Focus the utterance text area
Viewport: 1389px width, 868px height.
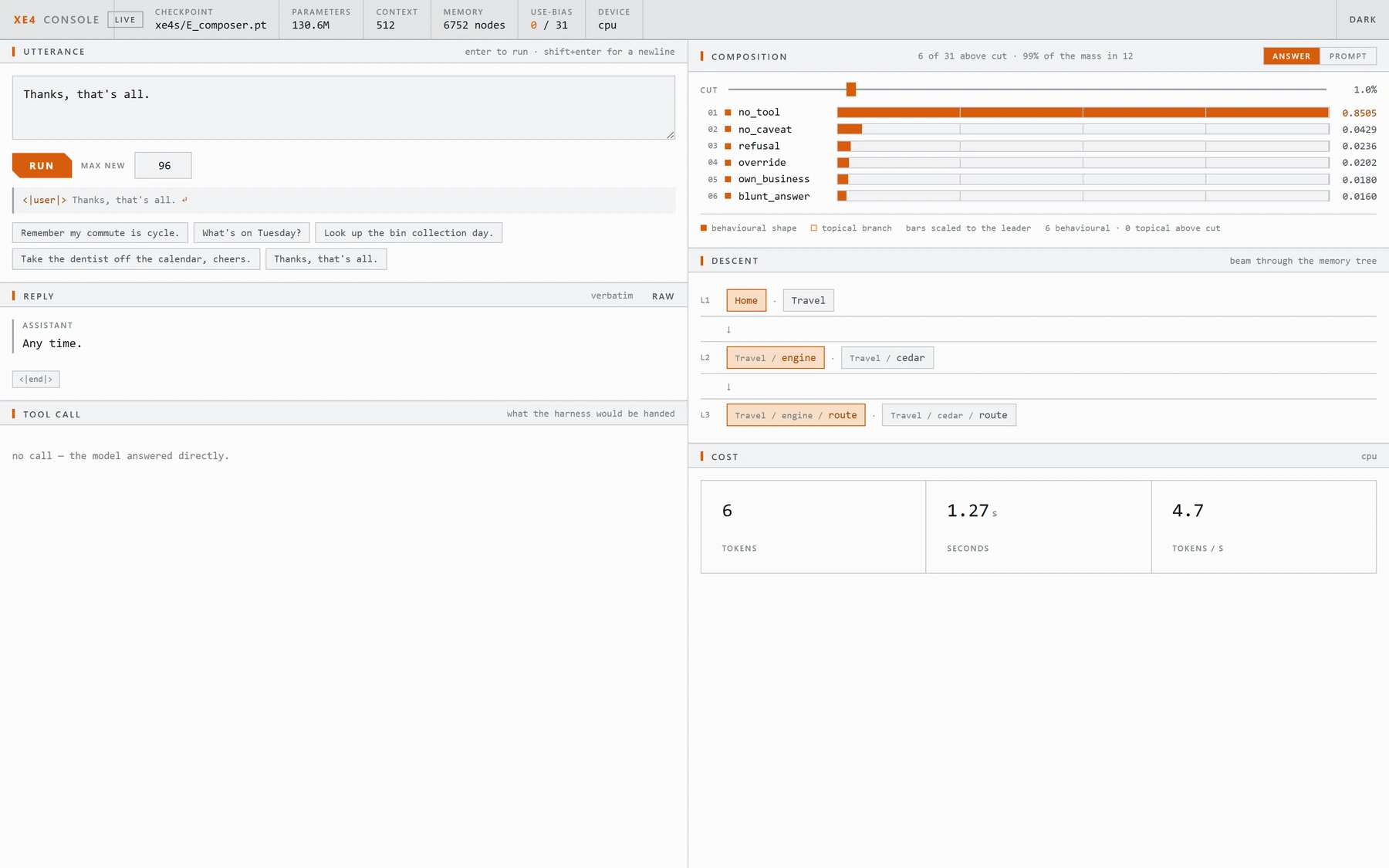[343, 107]
